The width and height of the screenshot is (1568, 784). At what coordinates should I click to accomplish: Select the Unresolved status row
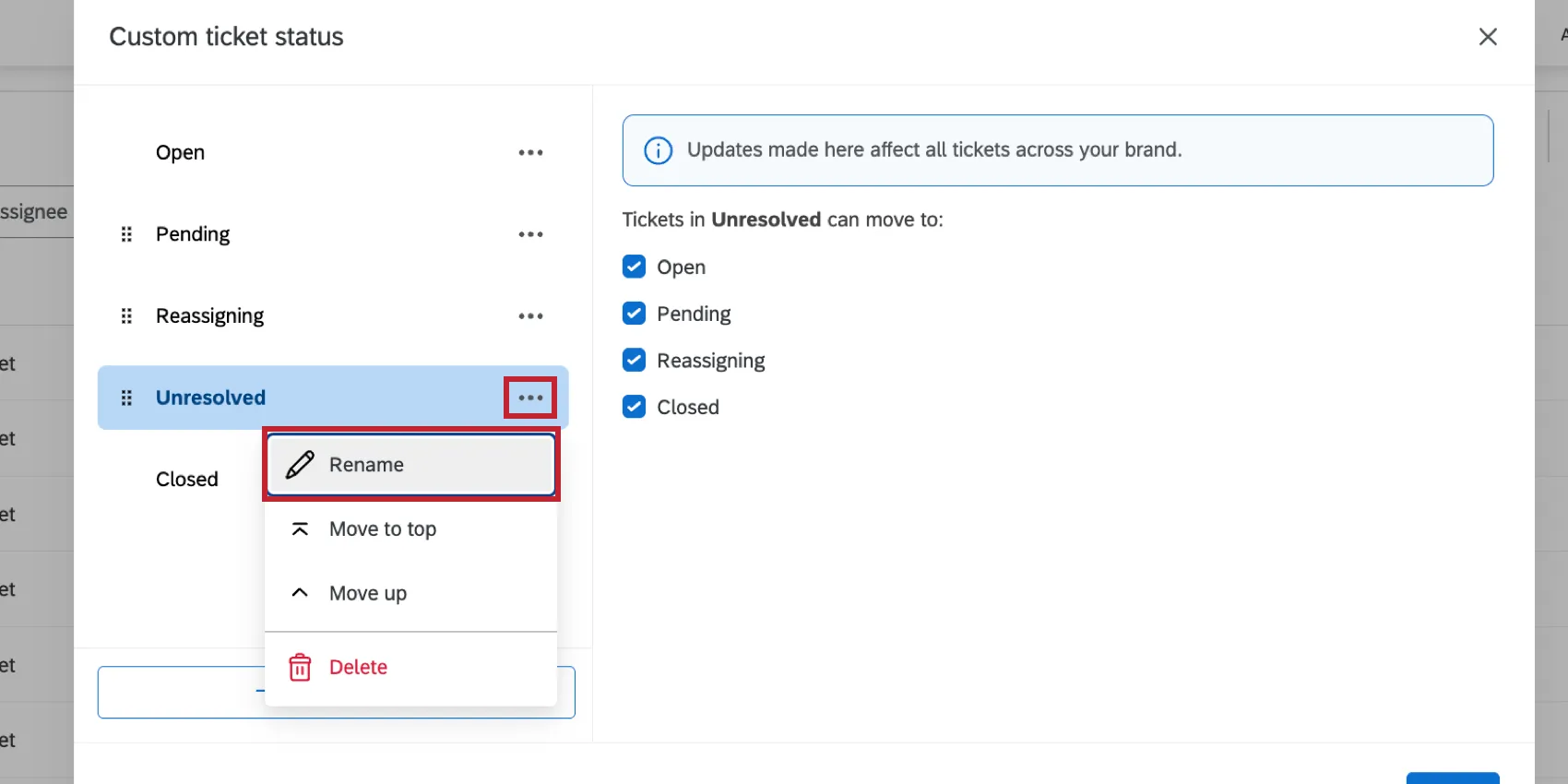pyautogui.click(x=333, y=398)
